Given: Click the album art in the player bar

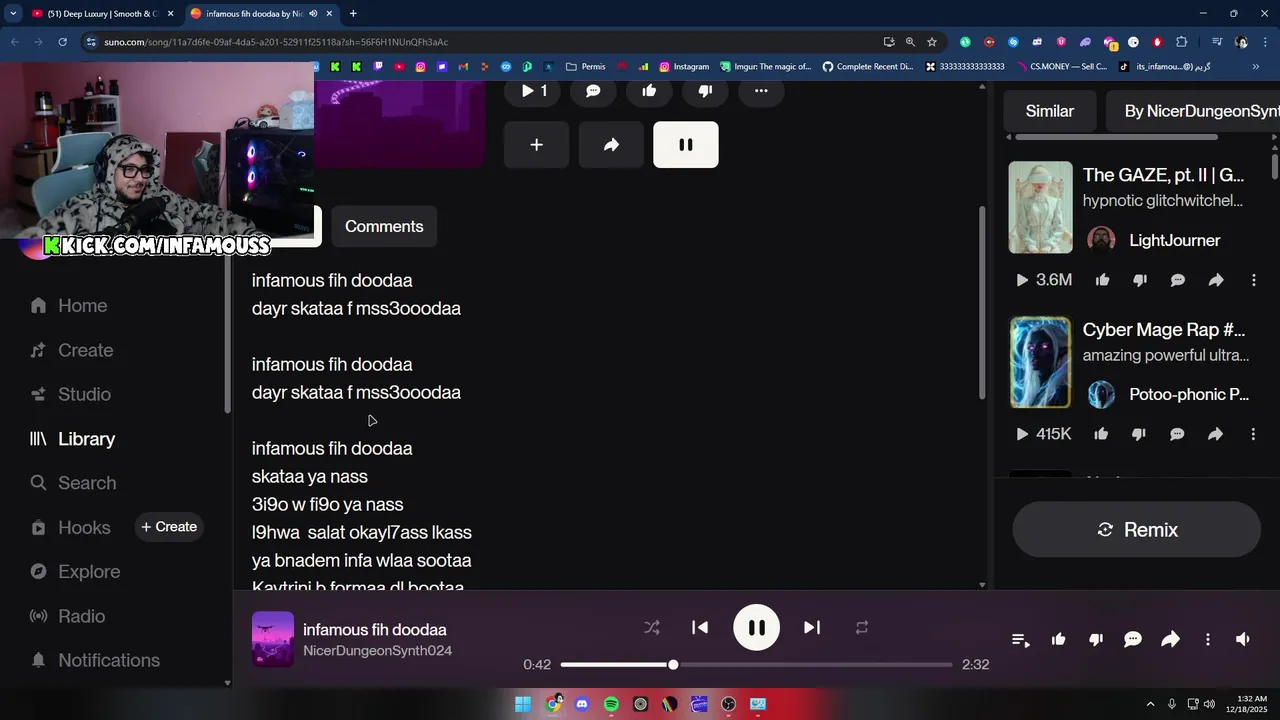Looking at the screenshot, I should coord(273,639).
